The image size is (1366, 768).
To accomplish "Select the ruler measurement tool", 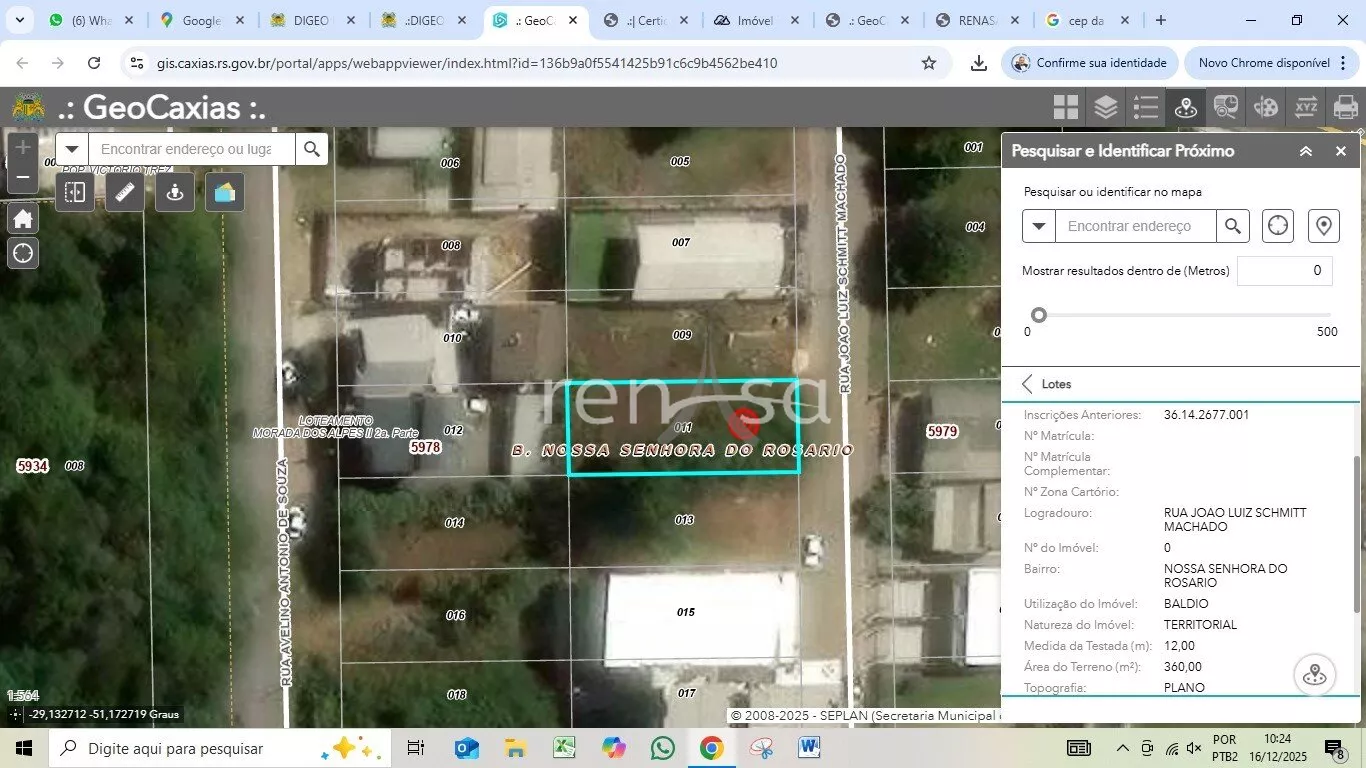I will tap(125, 193).
